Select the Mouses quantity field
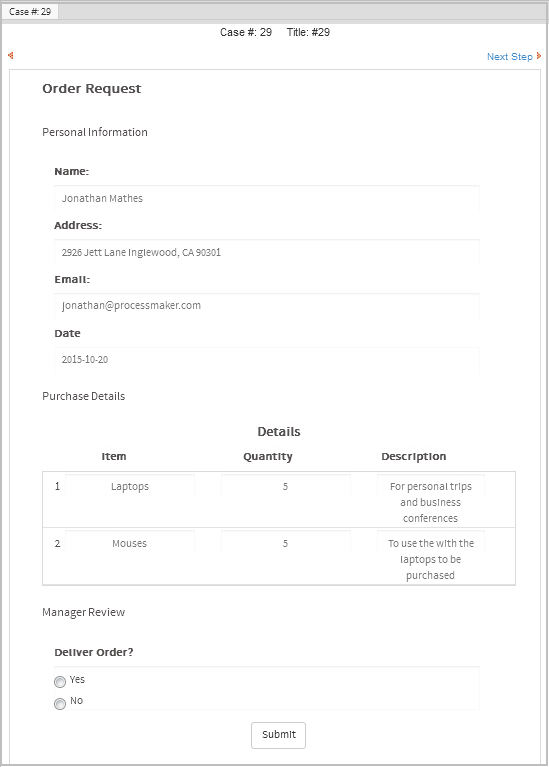Screen dimensions: 549x767 286,543
